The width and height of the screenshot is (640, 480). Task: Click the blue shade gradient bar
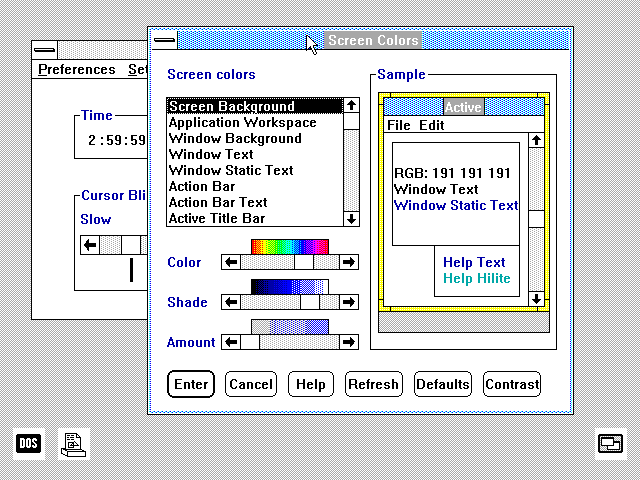[x=290, y=287]
